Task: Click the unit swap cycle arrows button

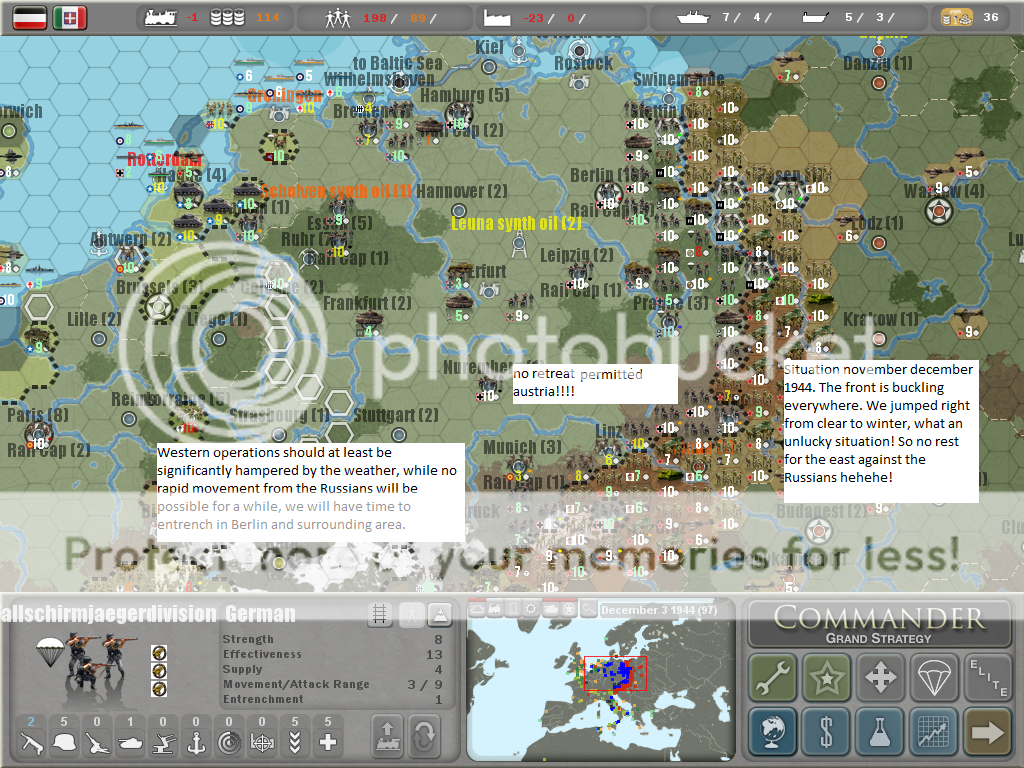Action: [425, 737]
